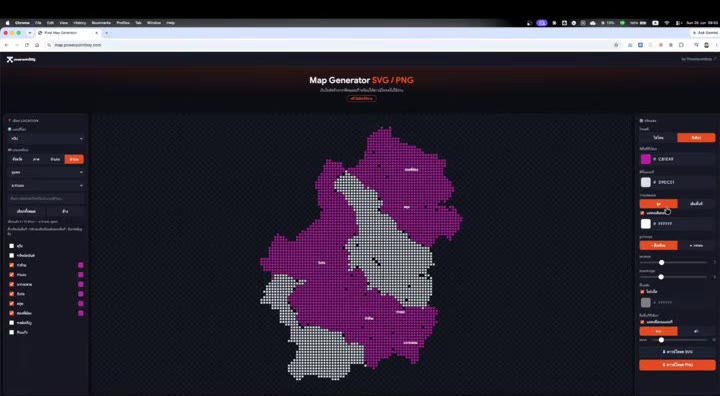Toggle the checkbox above the FFFFFF swatch
This screenshot has height=396, width=720.
coord(642,213)
